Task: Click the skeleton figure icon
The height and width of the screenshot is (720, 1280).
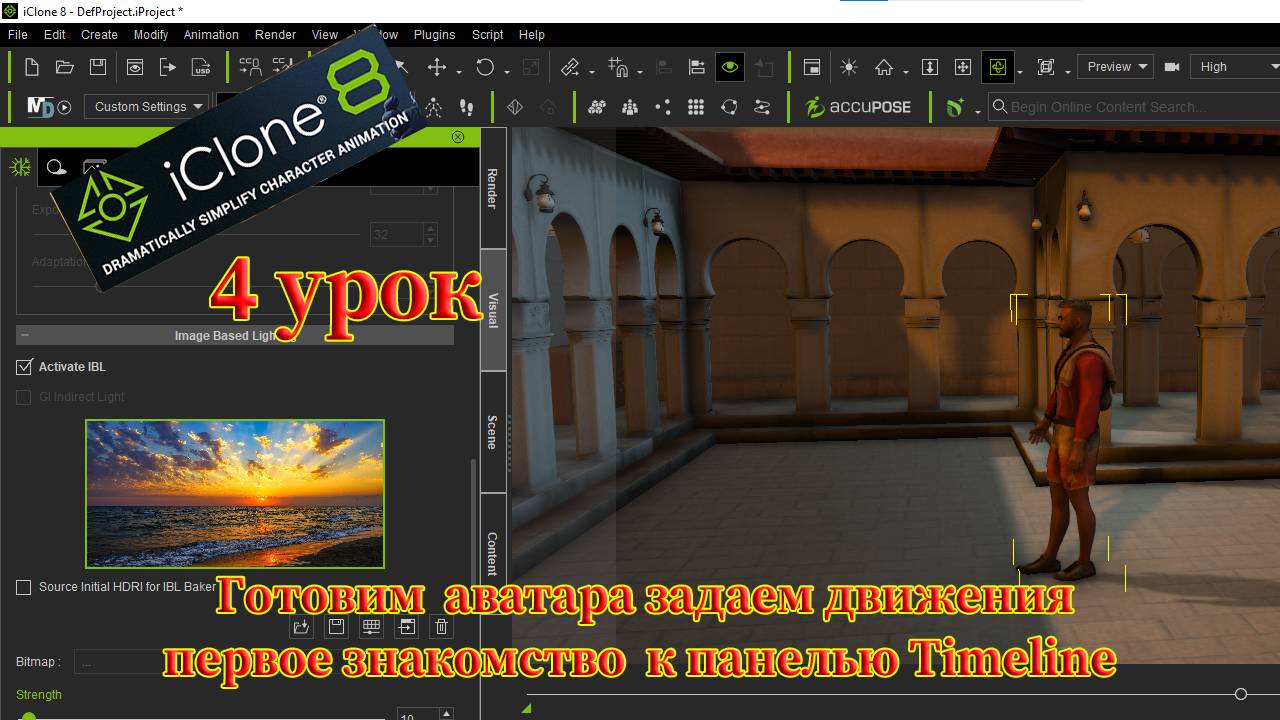Action: pyautogui.click(x=433, y=106)
